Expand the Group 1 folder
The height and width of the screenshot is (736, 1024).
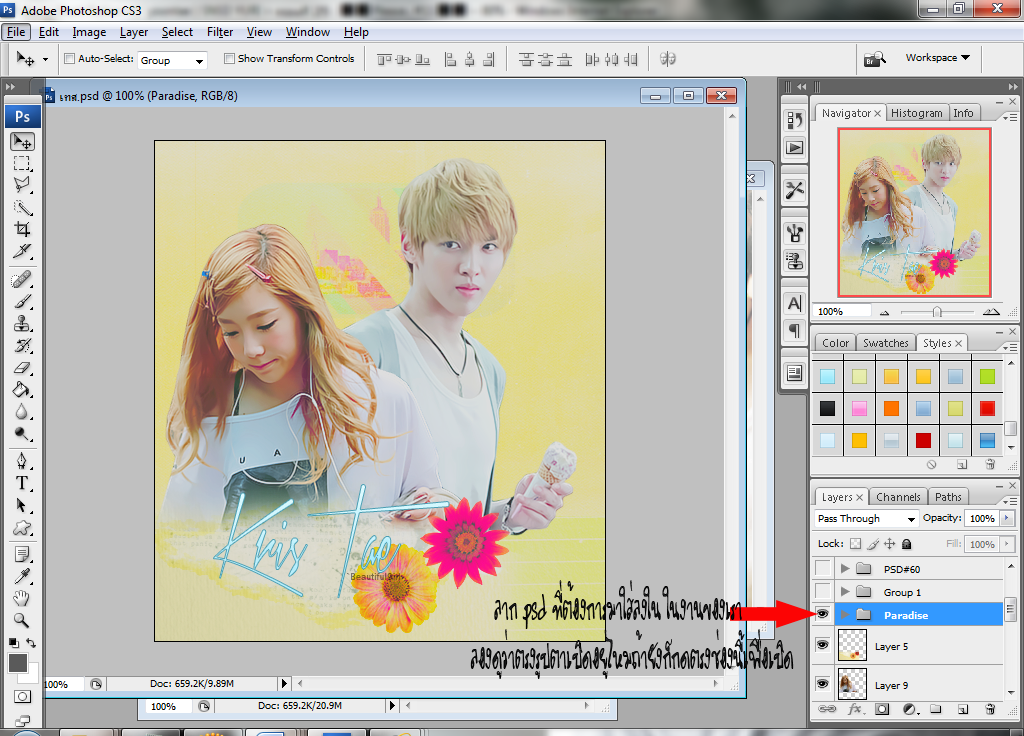[845, 592]
